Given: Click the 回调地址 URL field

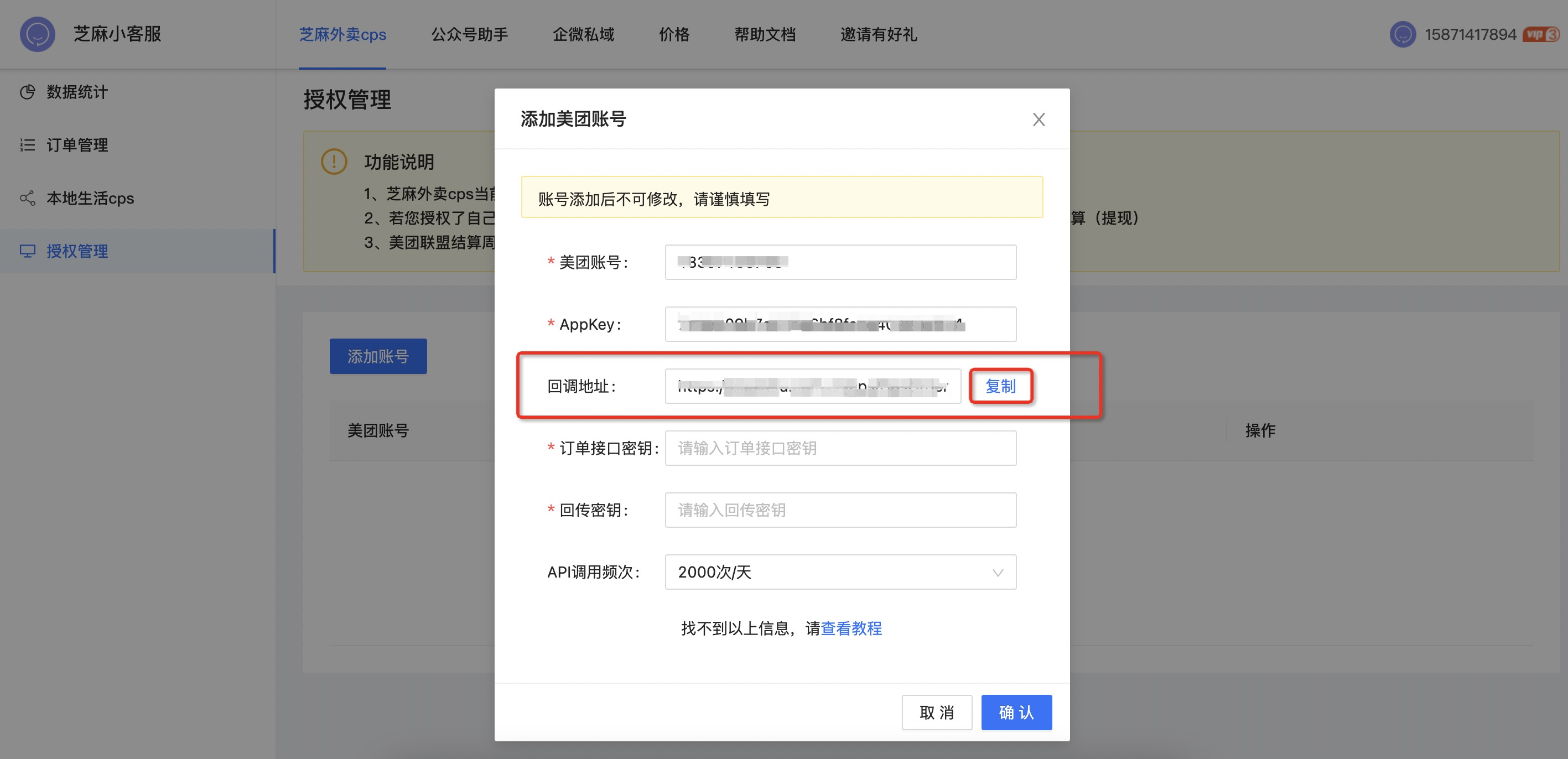Looking at the screenshot, I should (813, 386).
